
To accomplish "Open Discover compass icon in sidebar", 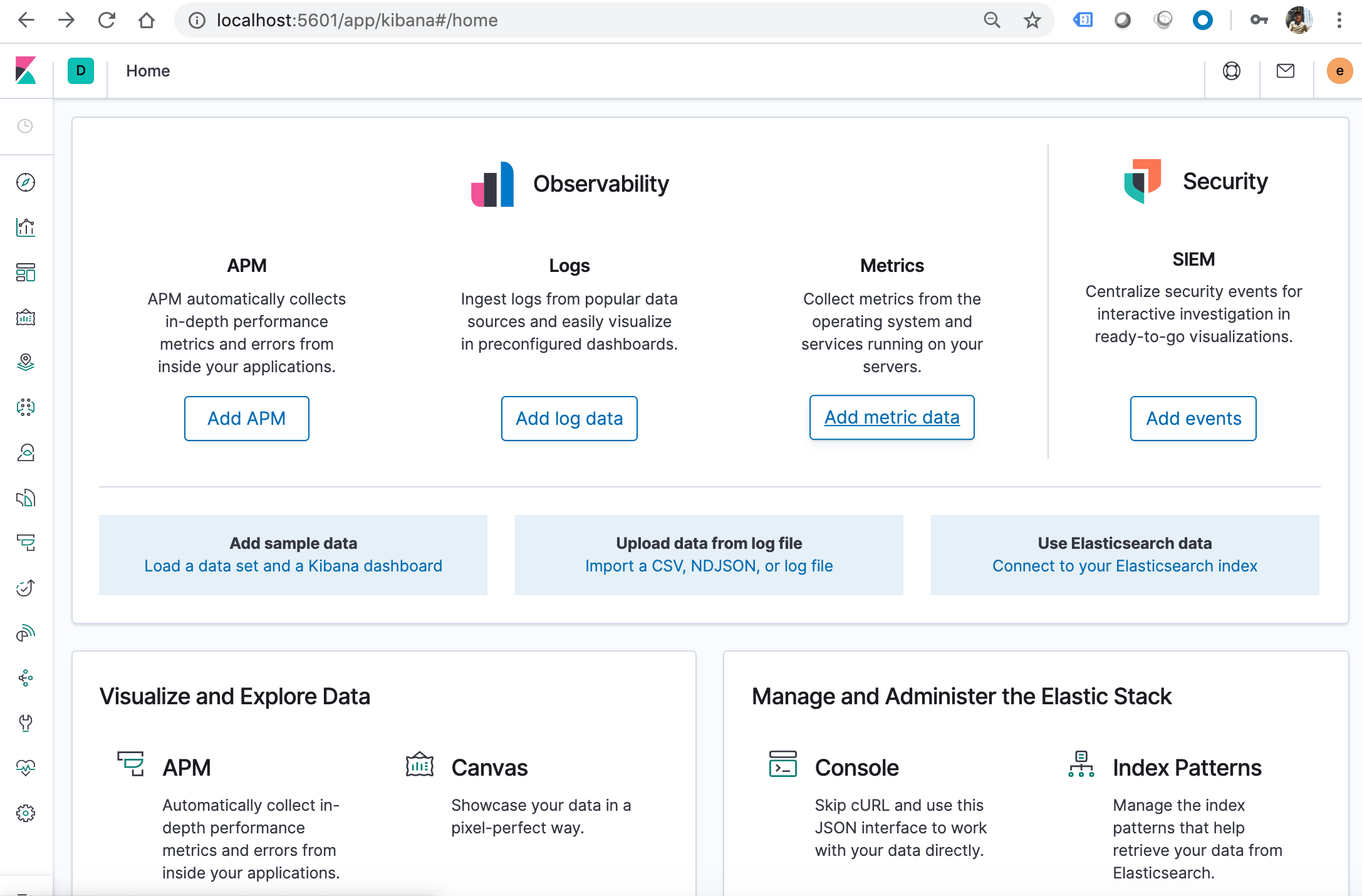I will 26,182.
